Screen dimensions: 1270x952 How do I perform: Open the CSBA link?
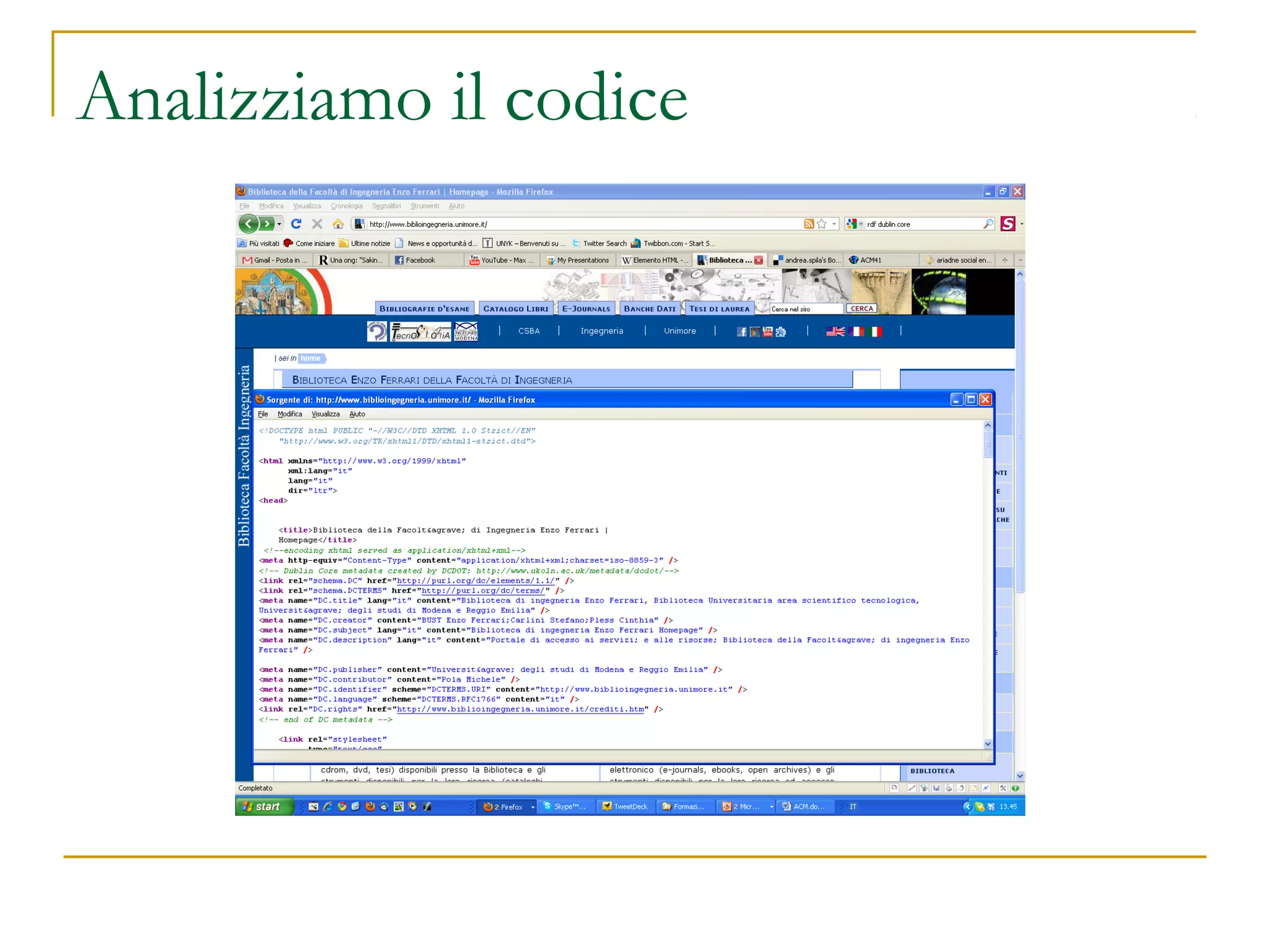coord(529,331)
